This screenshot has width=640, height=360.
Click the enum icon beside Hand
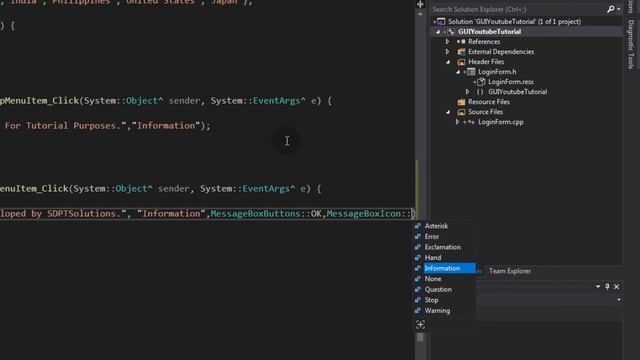418,258
